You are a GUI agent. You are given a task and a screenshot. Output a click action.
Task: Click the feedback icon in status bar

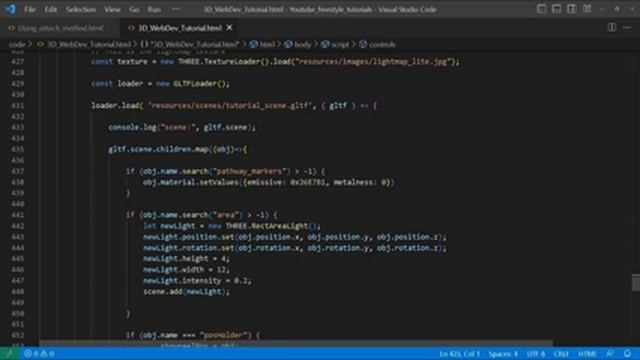610,353
